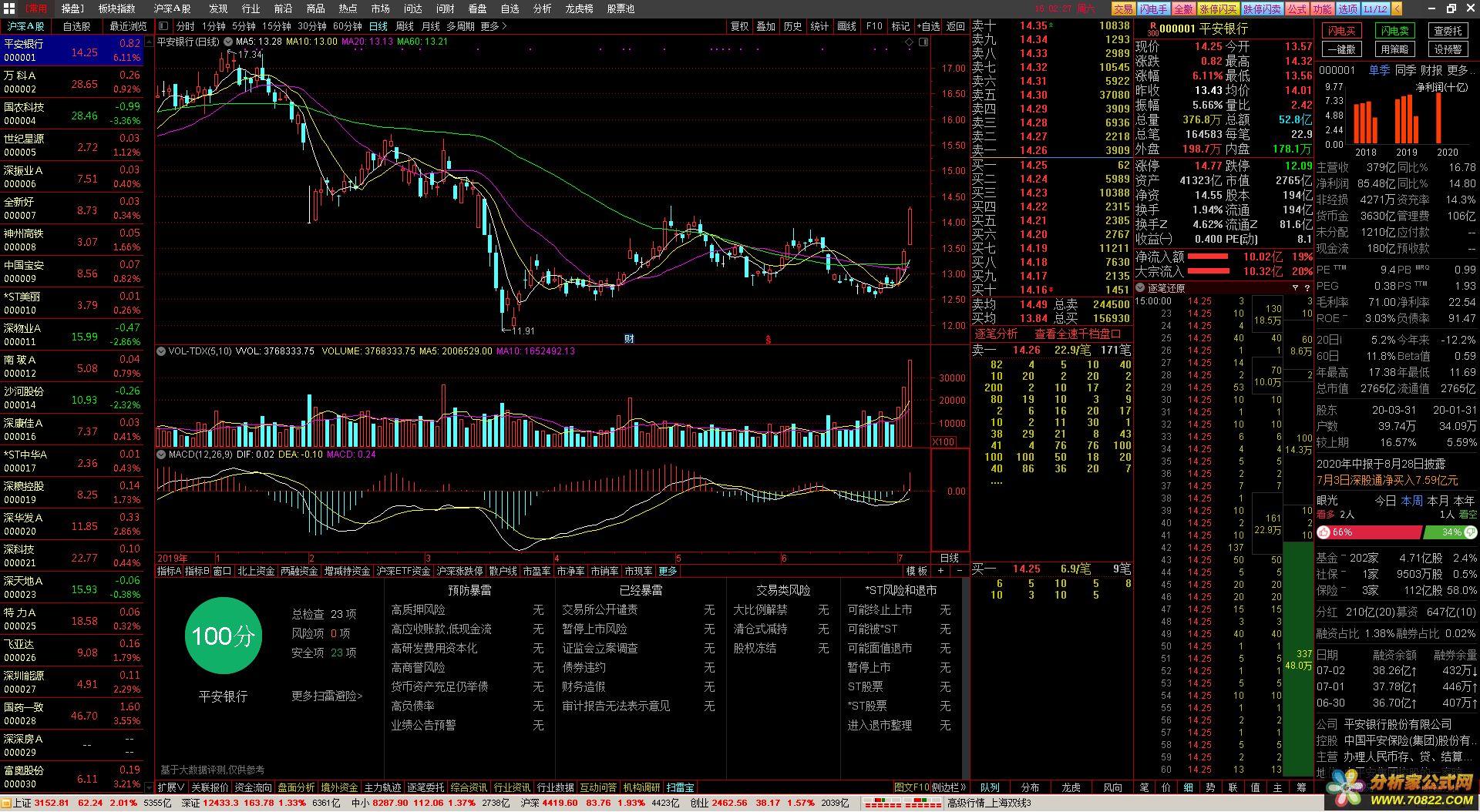Expand 更多 periods arrow
Image resolution: width=1480 pixels, height=812 pixels.
494,26
